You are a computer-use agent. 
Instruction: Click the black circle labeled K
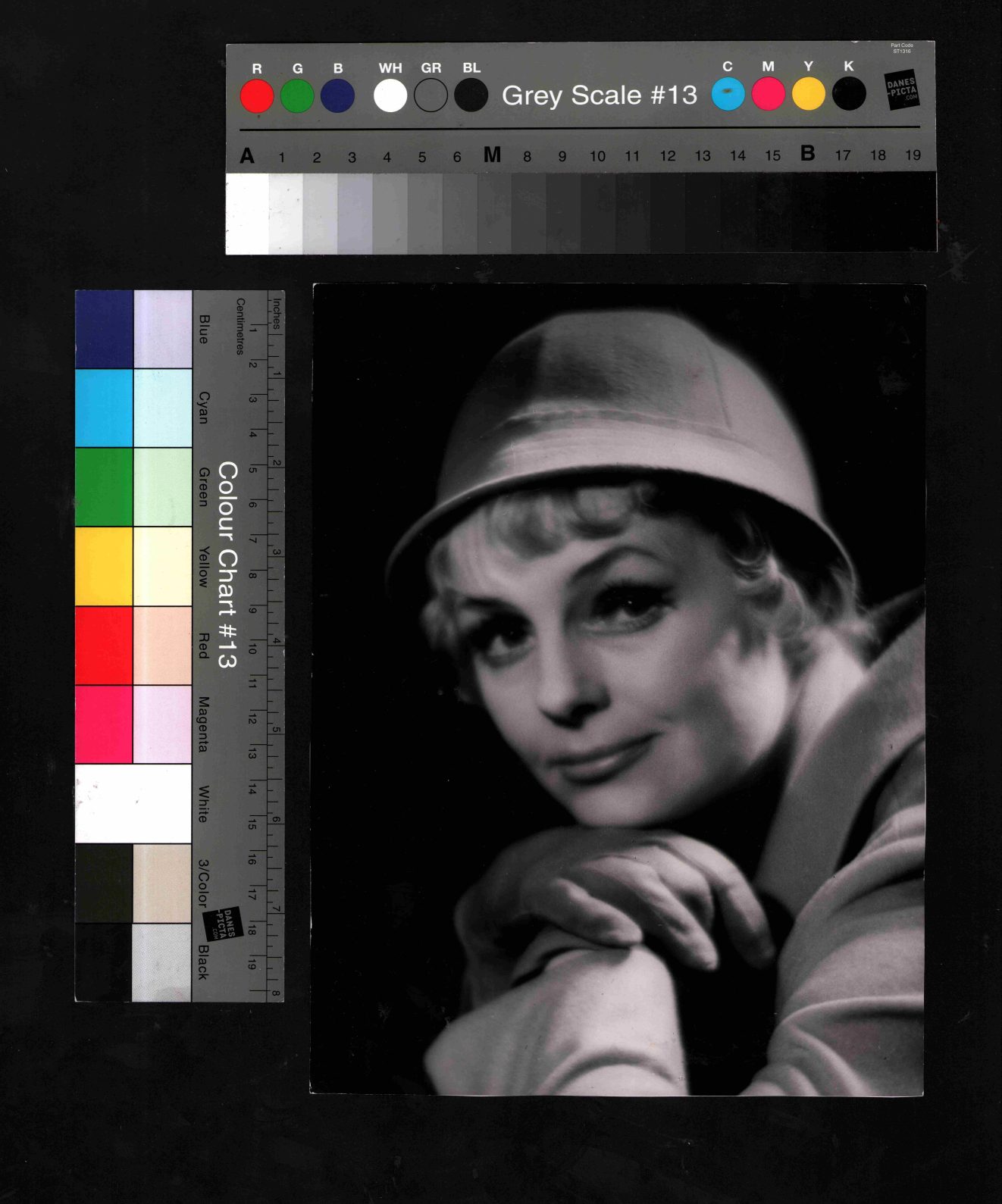tap(849, 94)
